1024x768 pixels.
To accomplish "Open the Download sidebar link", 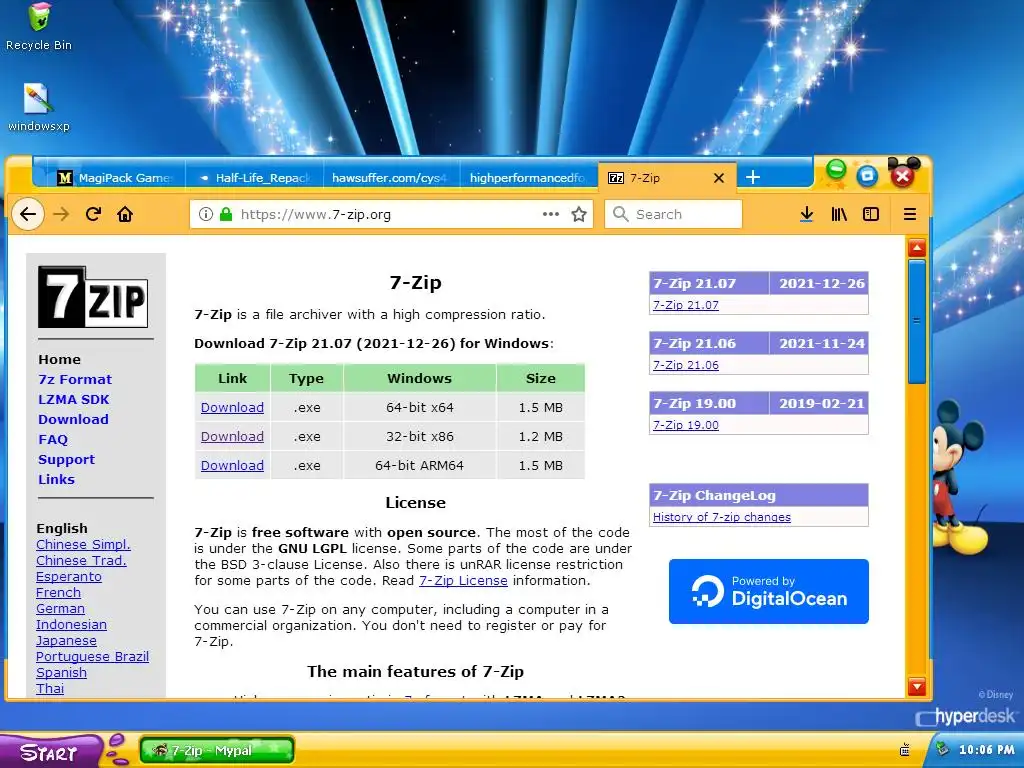I will 73,419.
